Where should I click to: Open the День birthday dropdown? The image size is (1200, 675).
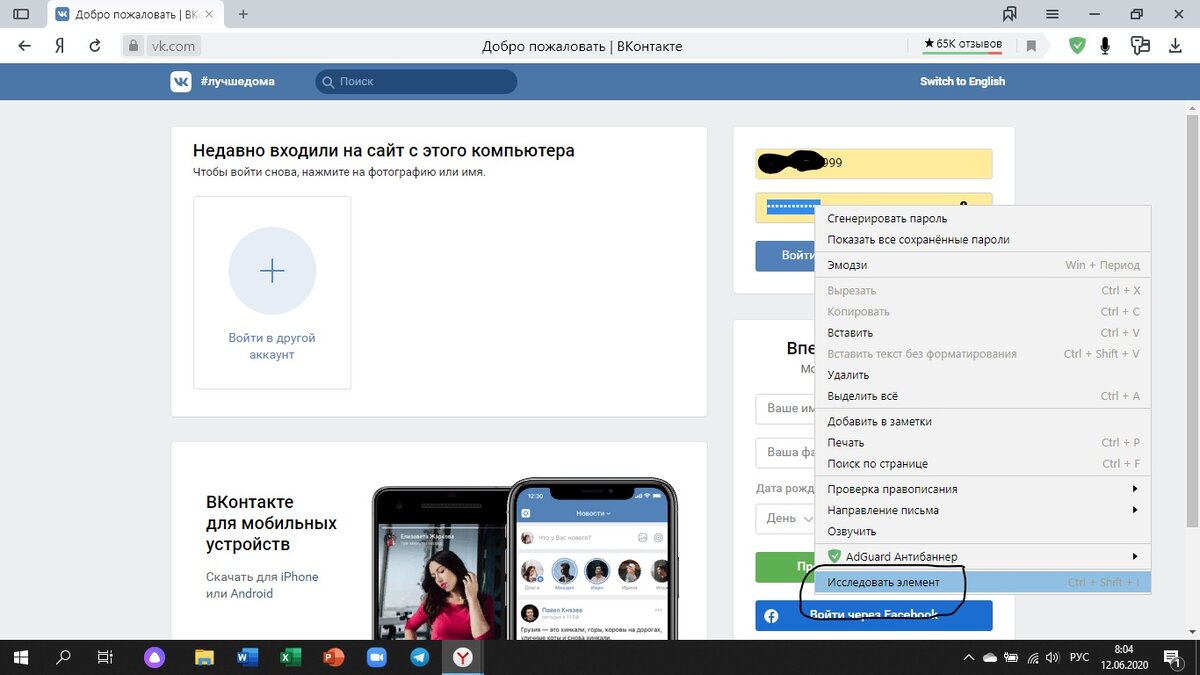[786, 518]
